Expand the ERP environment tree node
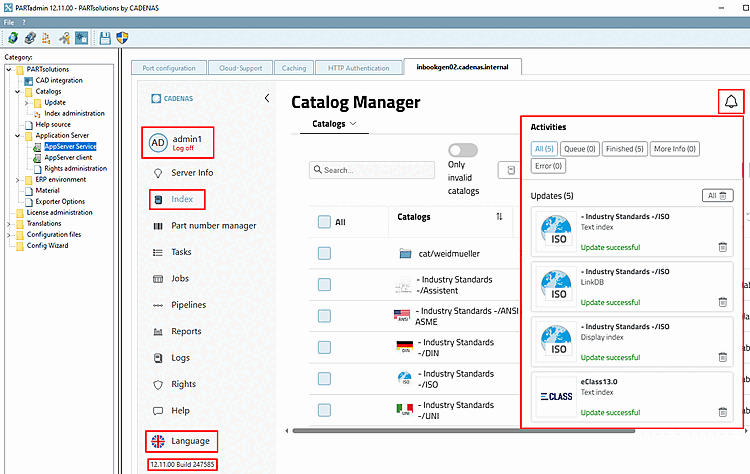750x474 pixels. click(18, 180)
